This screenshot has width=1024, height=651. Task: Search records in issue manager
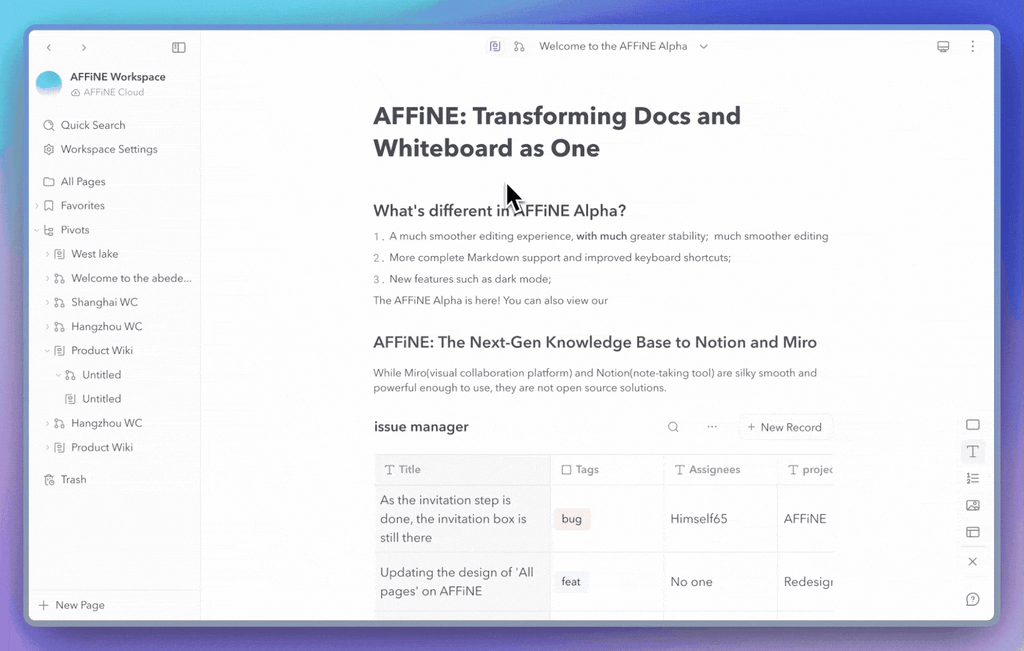pyautogui.click(x=673, y=427)
